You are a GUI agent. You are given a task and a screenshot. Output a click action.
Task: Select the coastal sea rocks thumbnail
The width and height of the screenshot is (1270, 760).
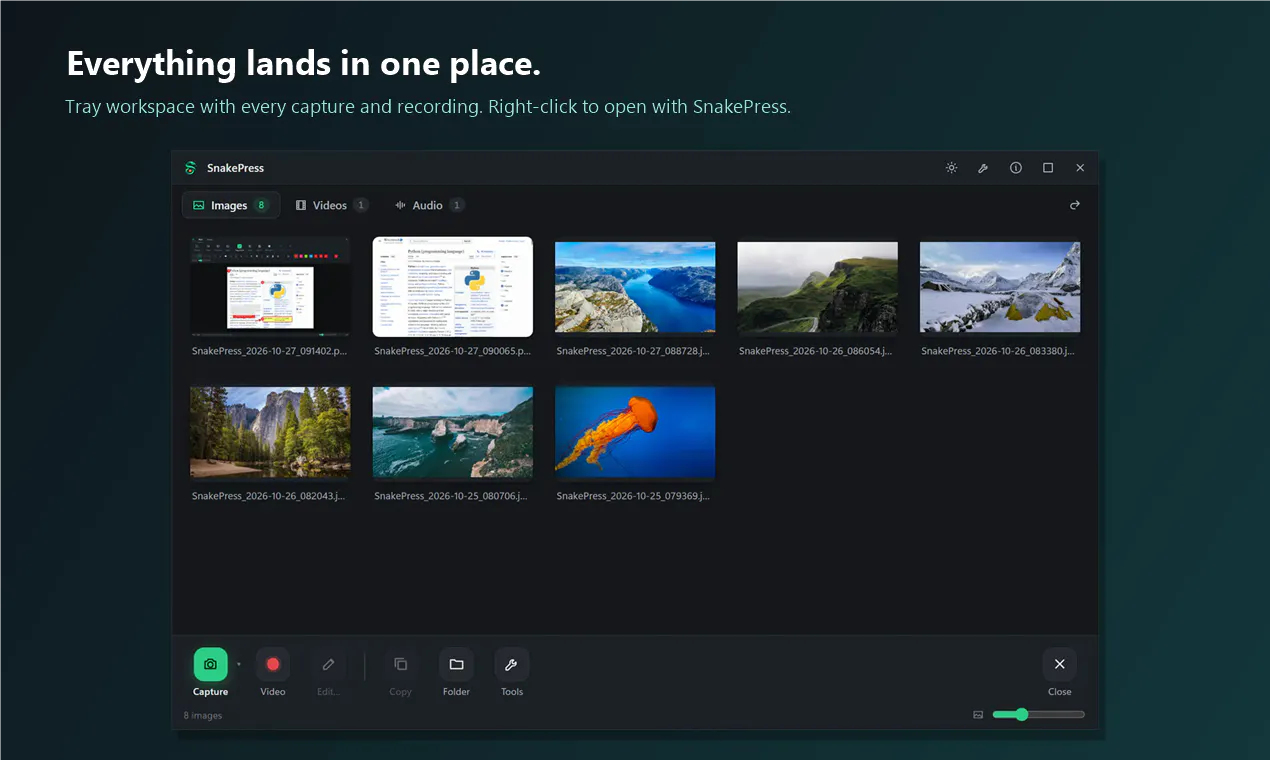click(x=453, y=432)
